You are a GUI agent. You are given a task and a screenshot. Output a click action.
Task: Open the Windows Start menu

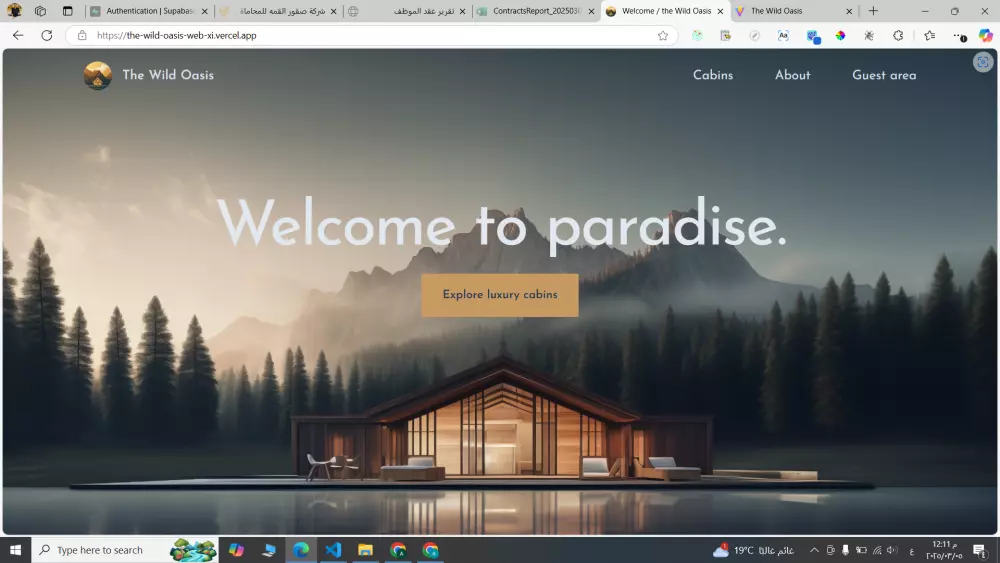click(15, 550)
